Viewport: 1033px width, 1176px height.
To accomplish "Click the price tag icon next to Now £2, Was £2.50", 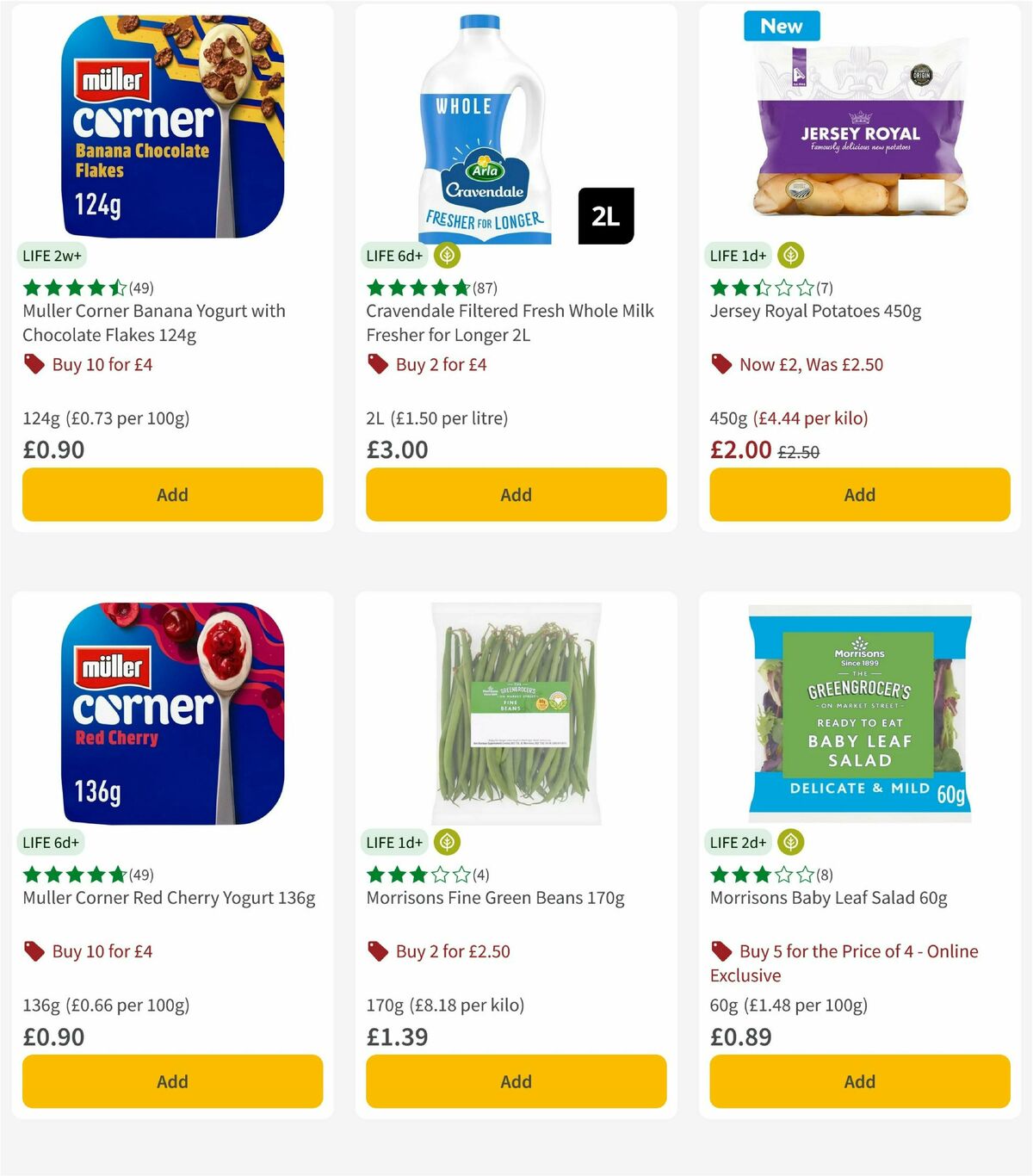I will coord(721,364).
